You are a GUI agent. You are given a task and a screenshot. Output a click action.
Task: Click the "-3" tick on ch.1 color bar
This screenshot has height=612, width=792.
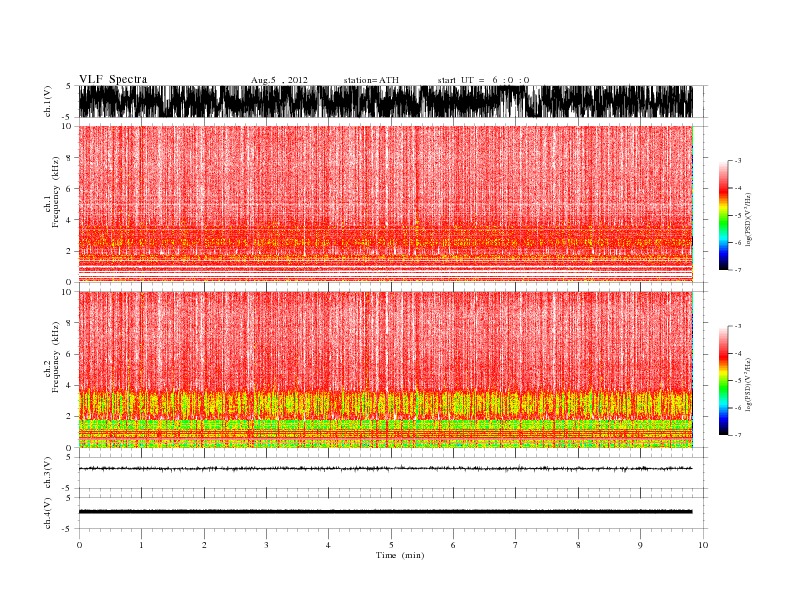pos(737,161)
